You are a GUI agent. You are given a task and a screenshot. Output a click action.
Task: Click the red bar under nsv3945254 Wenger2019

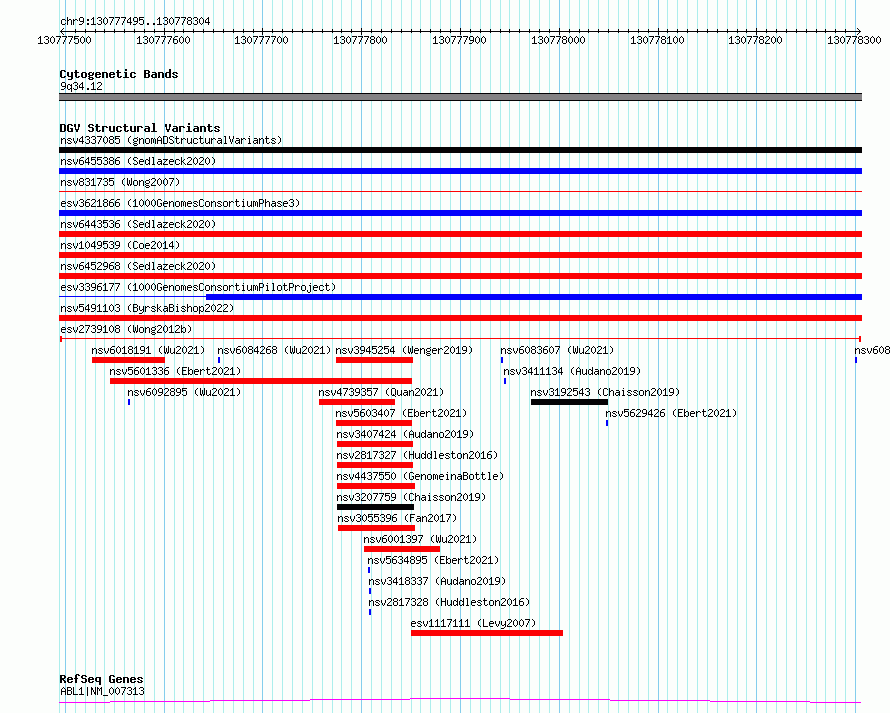[374, 360]
